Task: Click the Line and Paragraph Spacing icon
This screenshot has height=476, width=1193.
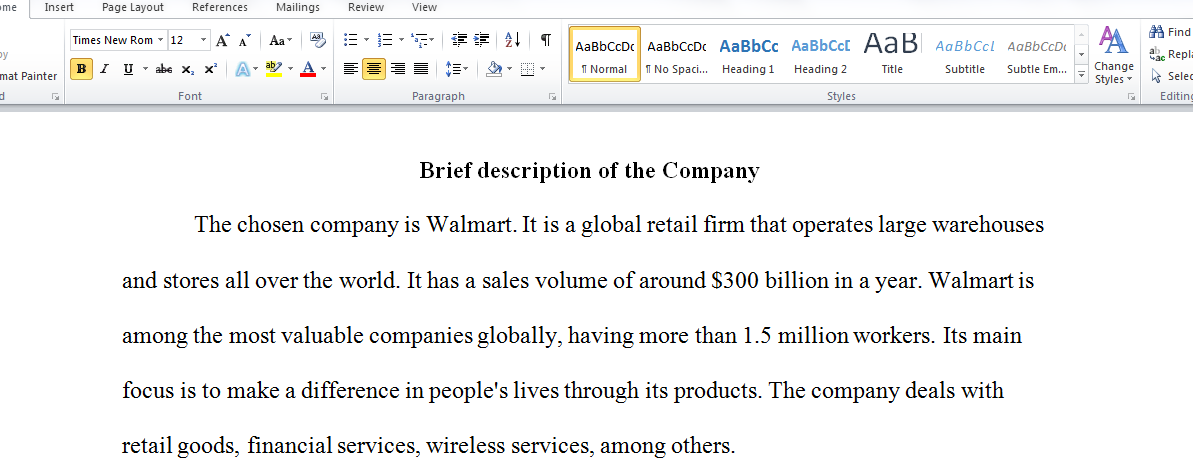Action: pyautogui.click(x=457, y=69)
